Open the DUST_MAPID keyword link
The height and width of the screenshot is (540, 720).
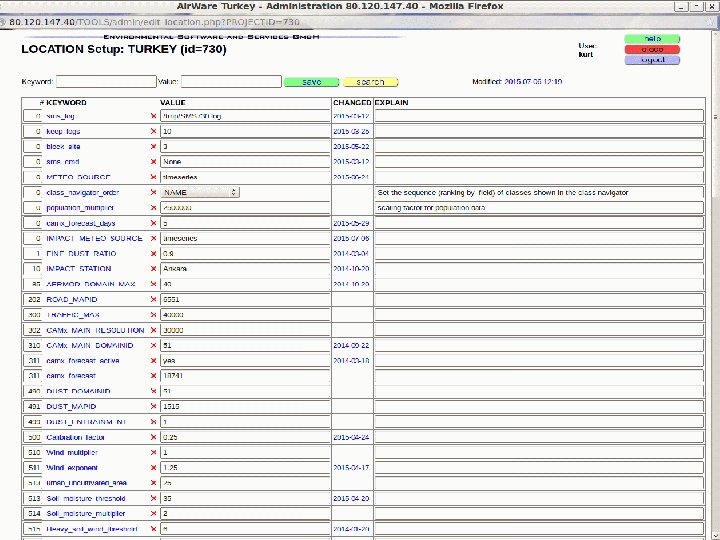point(71,406)
